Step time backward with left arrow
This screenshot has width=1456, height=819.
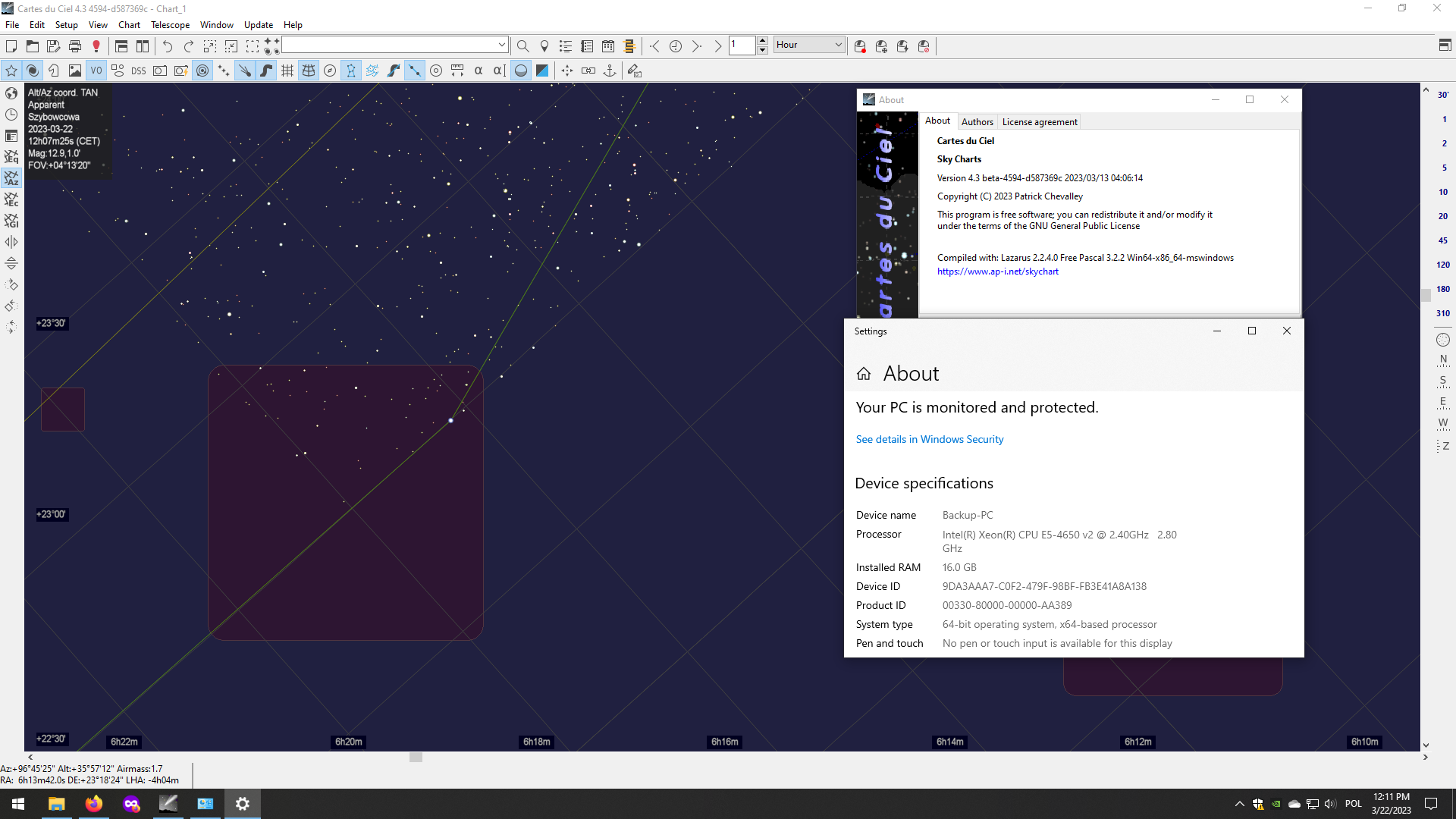click(654, 46)
